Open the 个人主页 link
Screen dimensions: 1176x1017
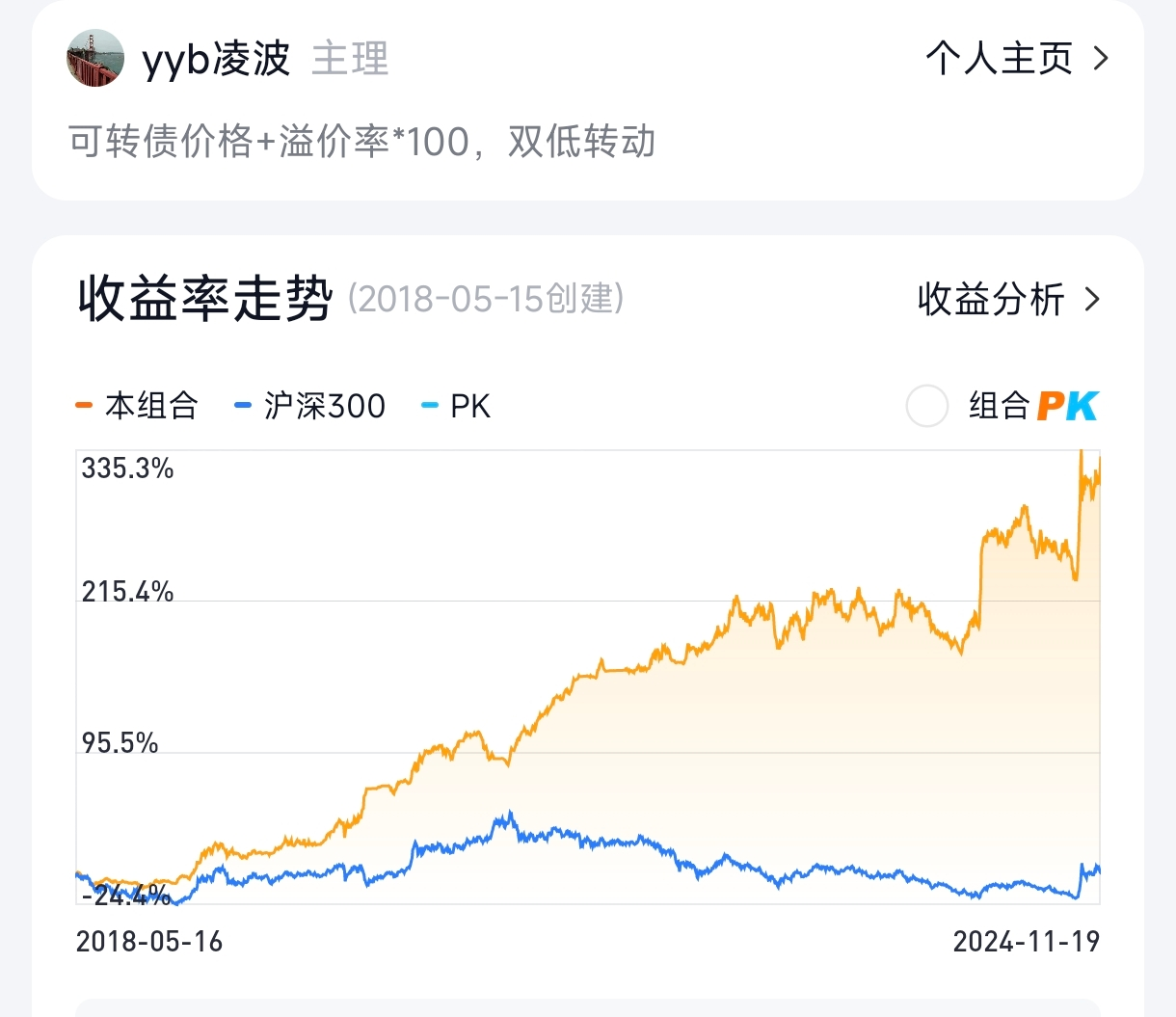(999, 59)
